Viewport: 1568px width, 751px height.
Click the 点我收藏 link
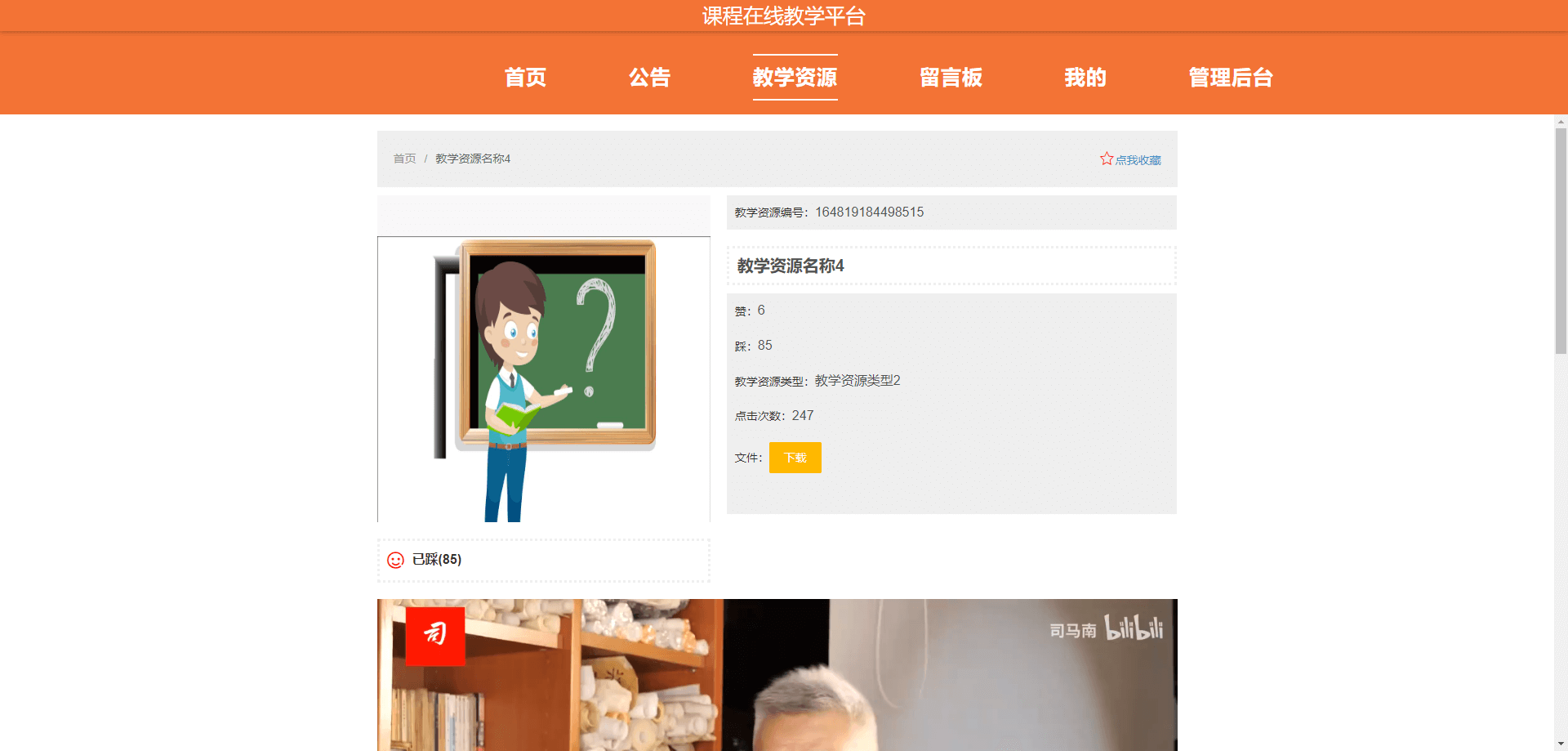pos(1138,160)
